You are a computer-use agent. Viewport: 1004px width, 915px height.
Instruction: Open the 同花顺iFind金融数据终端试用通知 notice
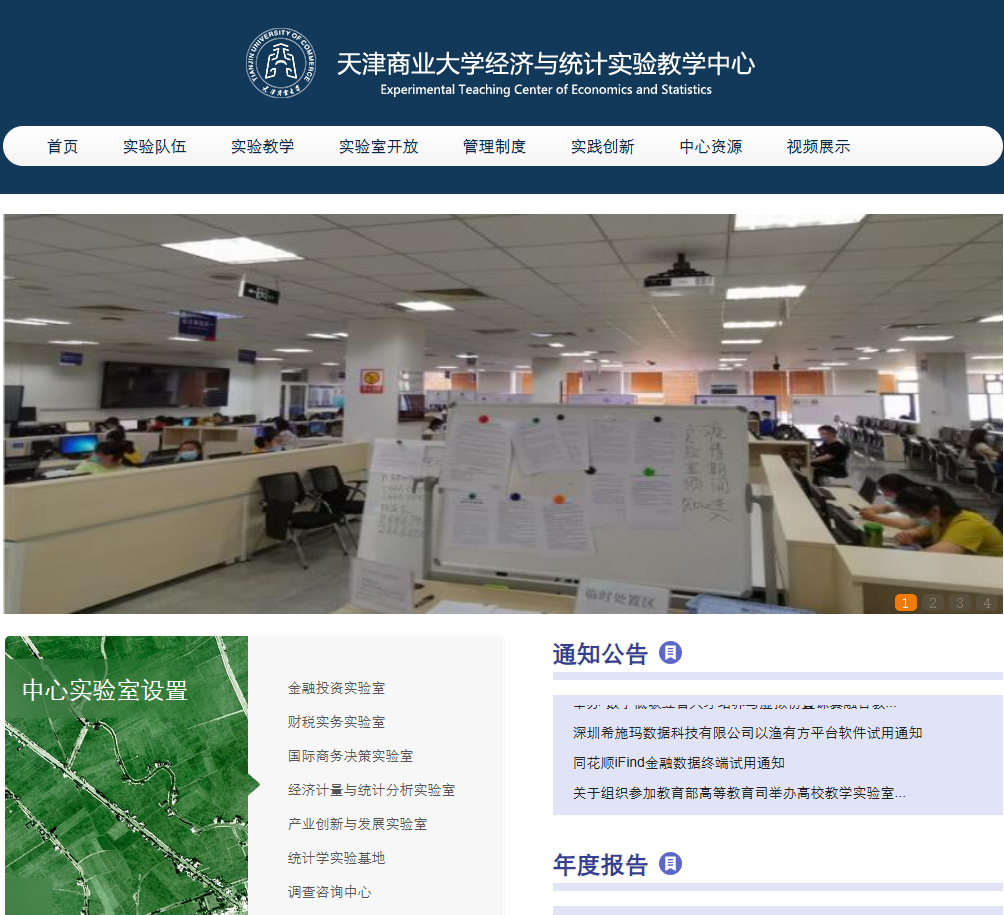pyautogui.click(x=679, y=763)
